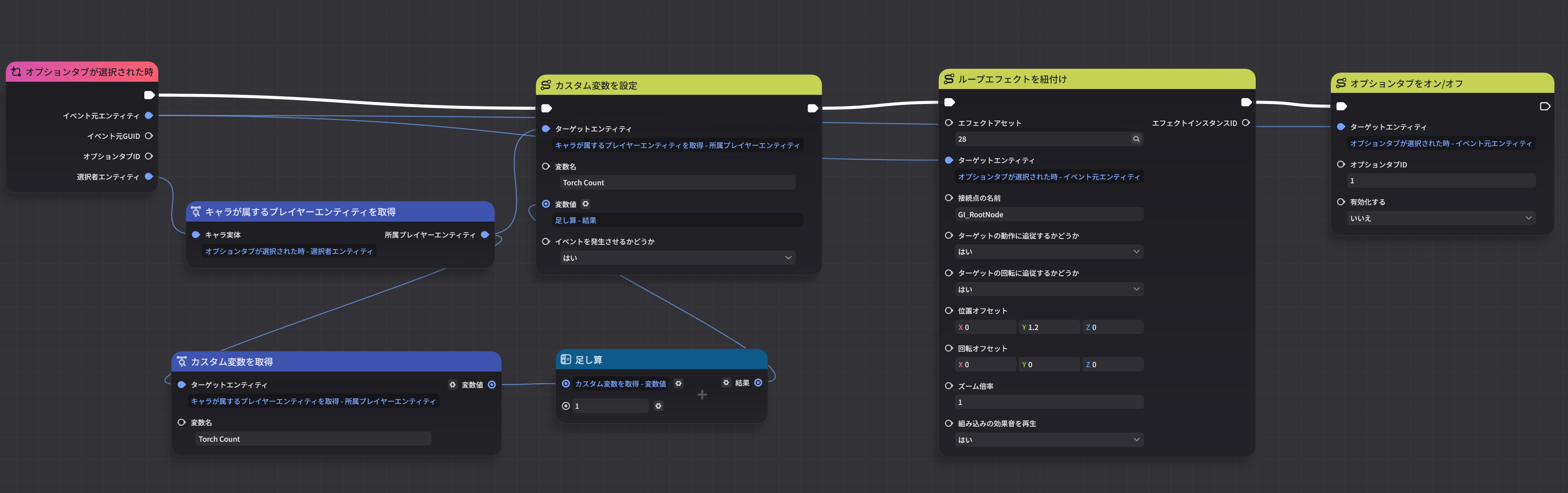Toggle the input mode radio on the 足し算 value 1
This screenshot has width=1568, height=493.
coord(565,405)
